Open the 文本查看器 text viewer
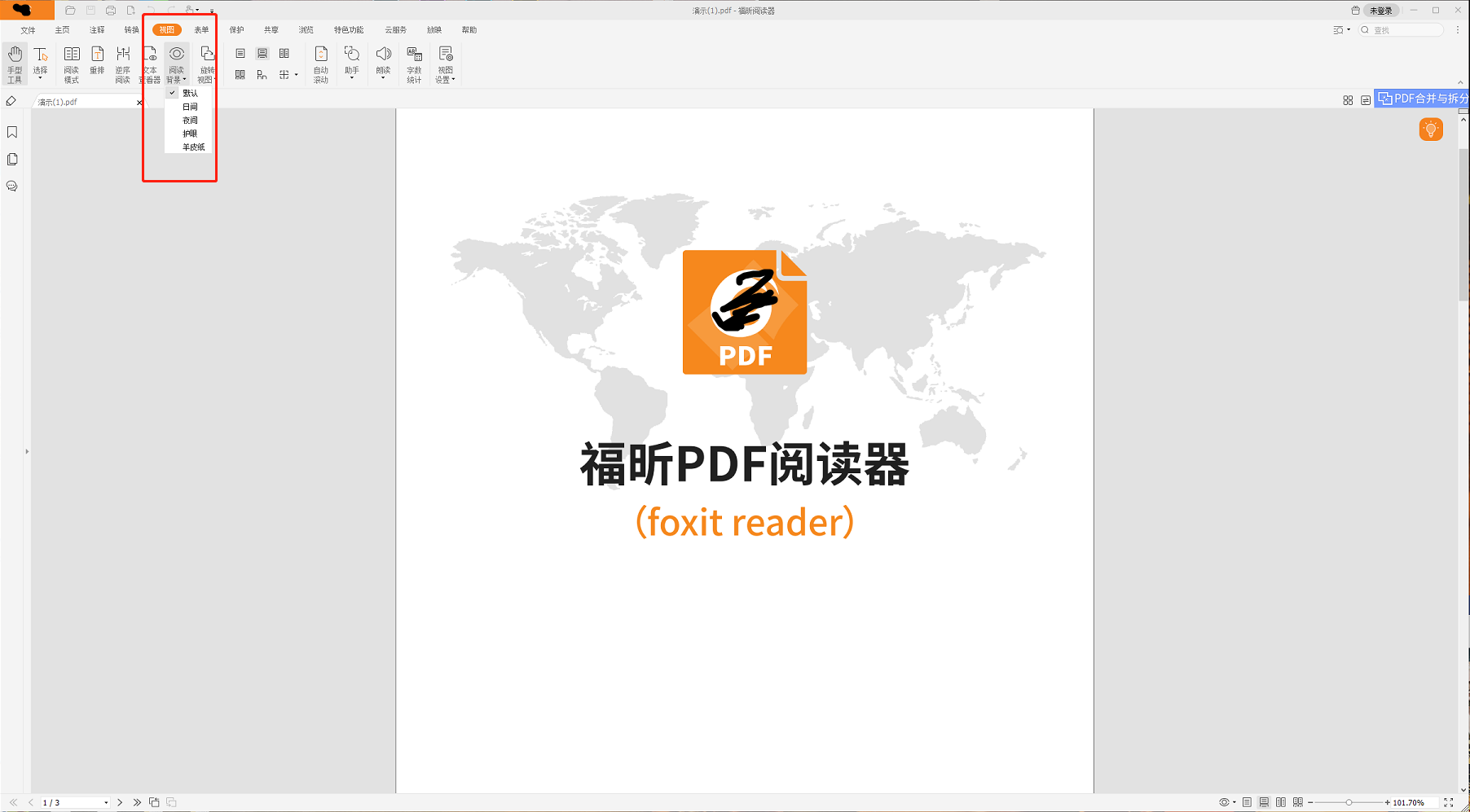This screenshot has width=1470, height=812. (150, 64)
